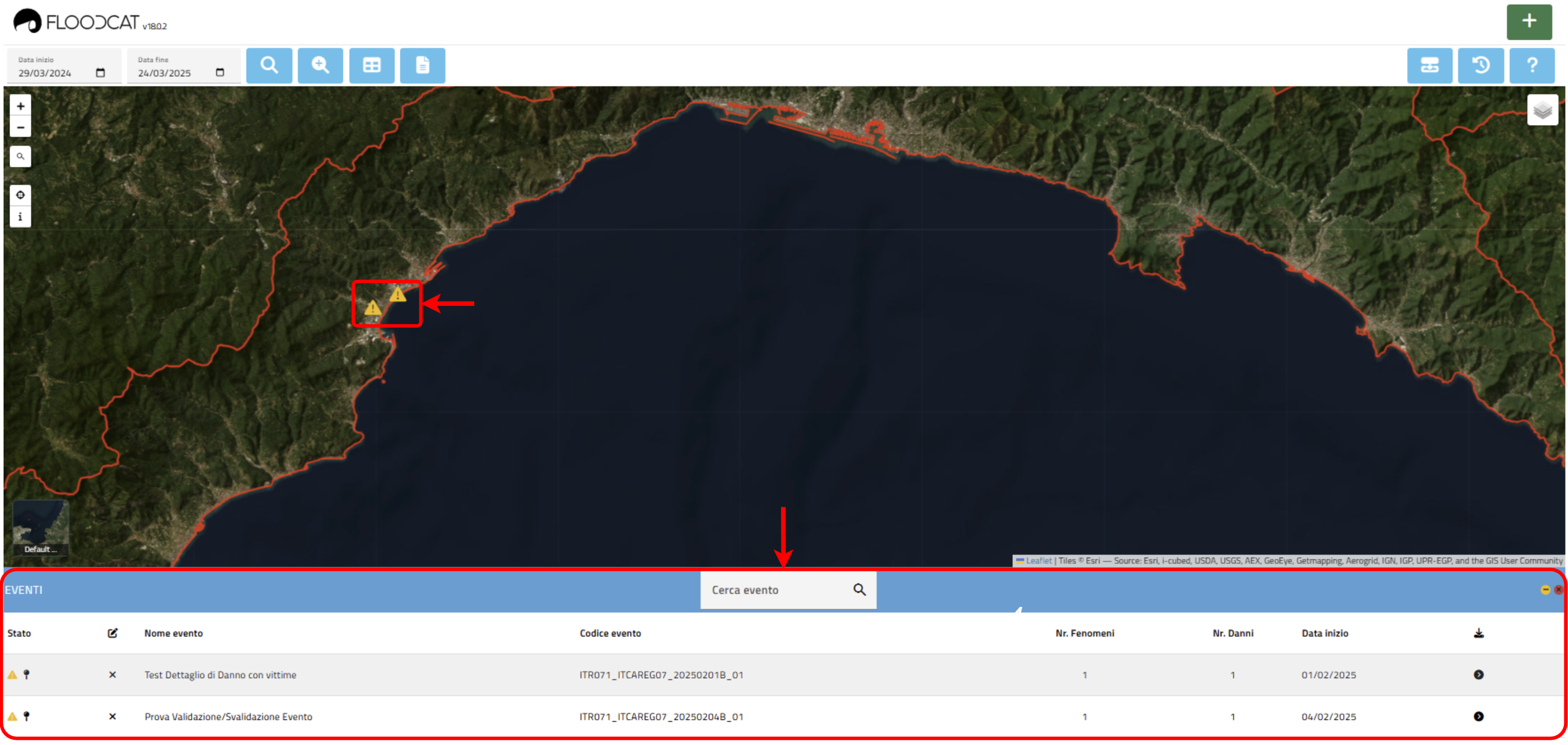1568x745 pixels.
Task: Open the table view toolbar button
Action: pyautogui.click(x=372, y=65)
